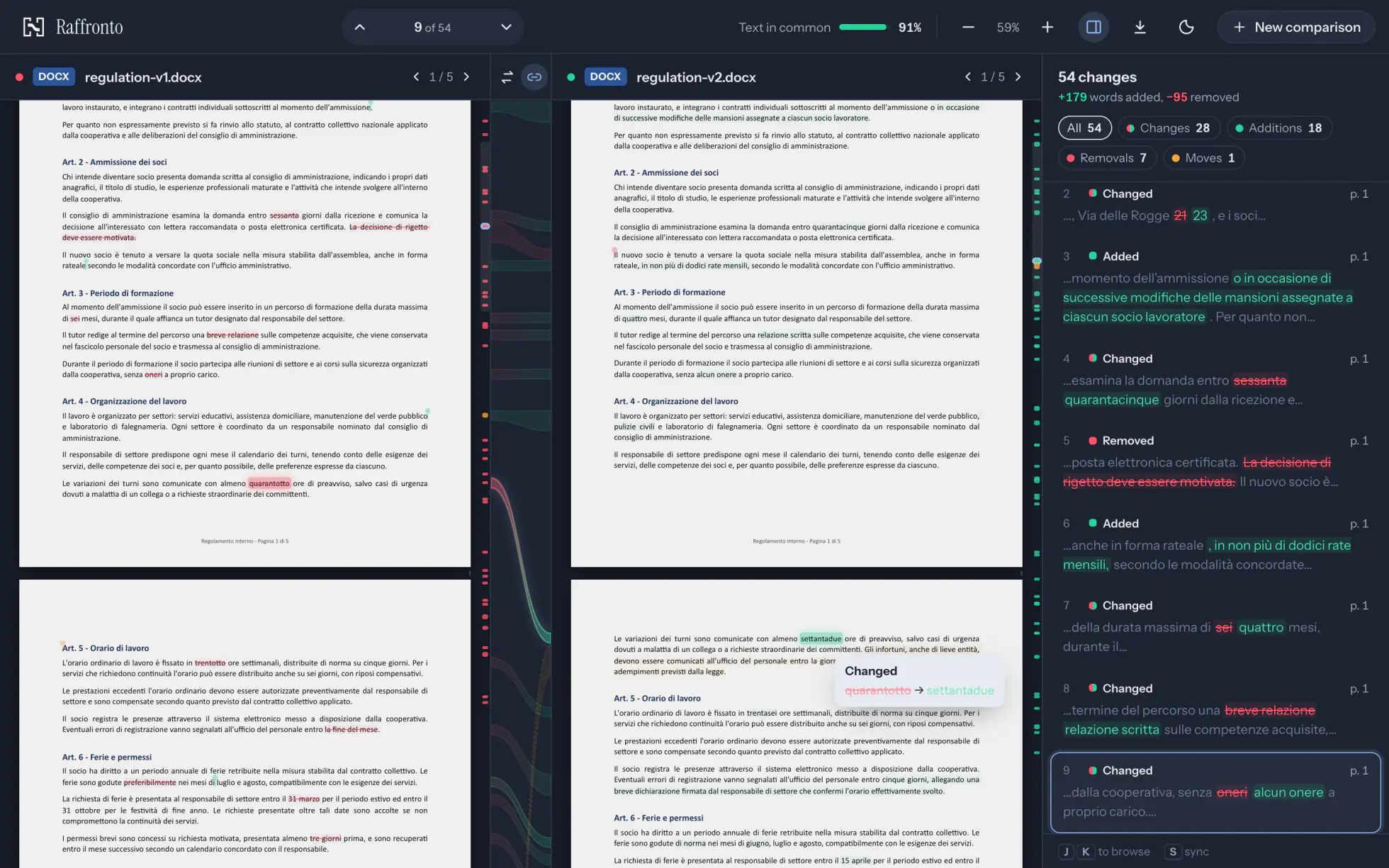
Task: Start a New comparison
Action: [x=1296, y=27]
